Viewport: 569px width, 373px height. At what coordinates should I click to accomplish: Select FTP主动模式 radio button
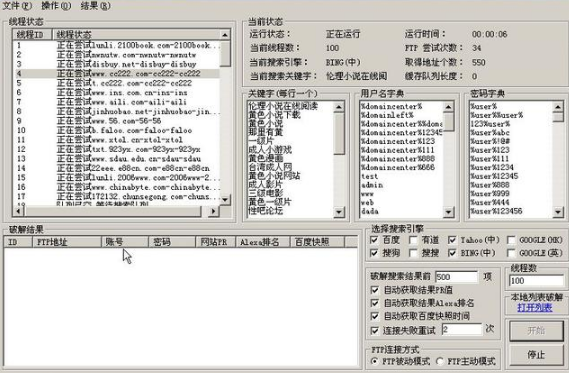pyautogui.click(x=440, y=361)
